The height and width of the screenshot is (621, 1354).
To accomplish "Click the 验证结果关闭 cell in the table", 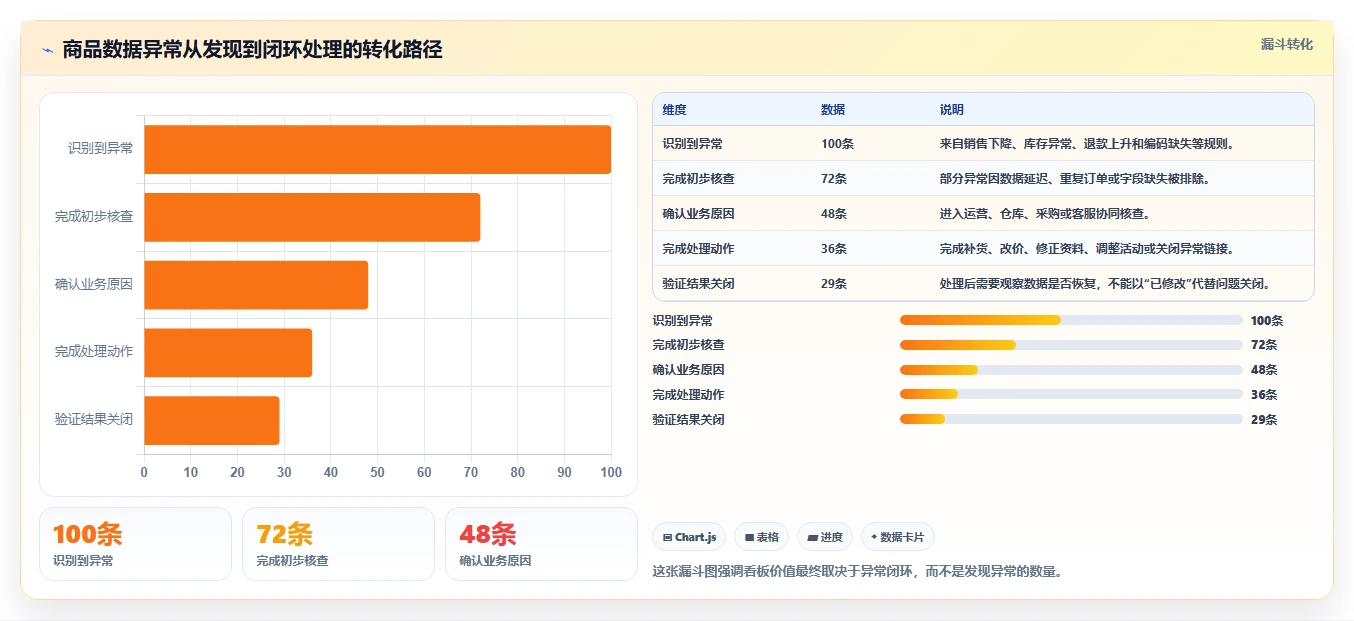I will pos(698,284).
